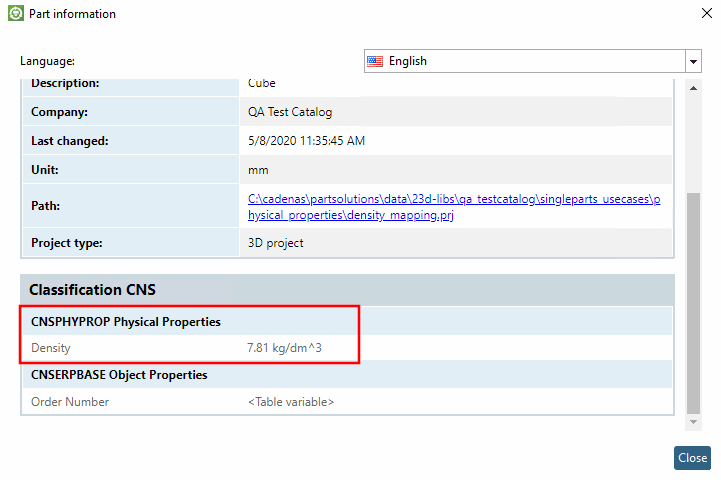Click the QA Test Catalog value
Viewport: 721px width, 480px height.
(x=290, y=112)
